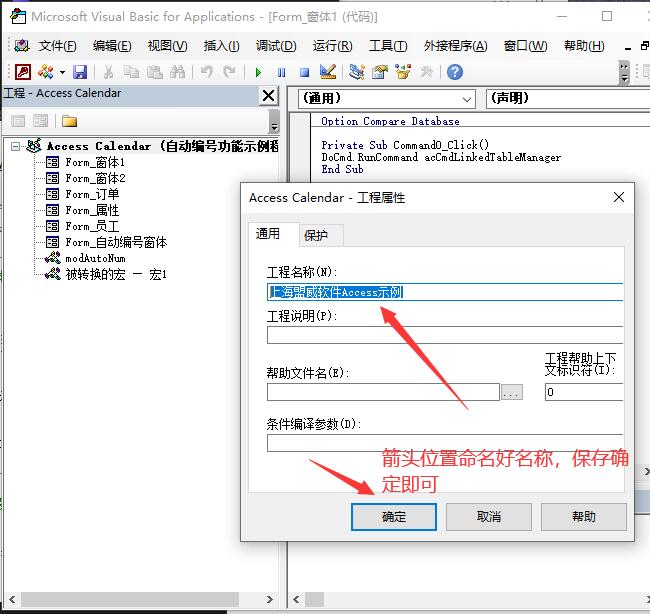This screenshot has width=650, height=614.
Task: Open the 插入(I) menu
Action: click(x=221, y=46)
